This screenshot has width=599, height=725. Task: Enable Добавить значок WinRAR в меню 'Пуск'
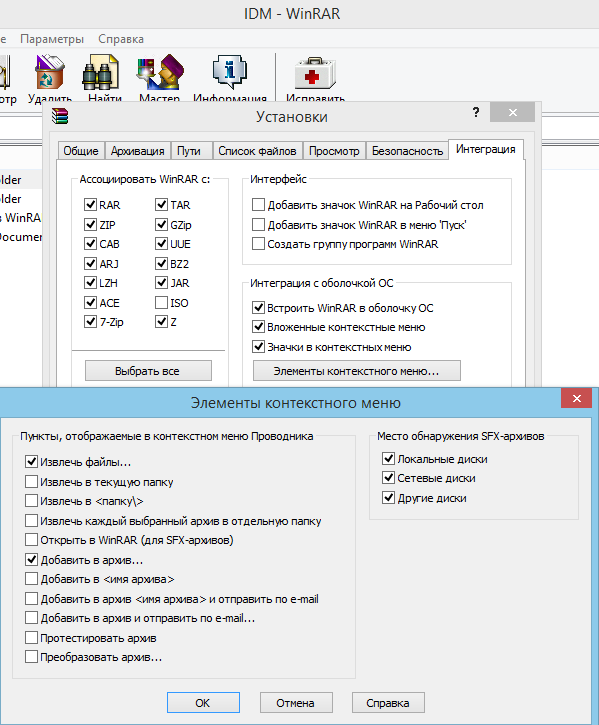pyautogui.click(x=258, y=225)
